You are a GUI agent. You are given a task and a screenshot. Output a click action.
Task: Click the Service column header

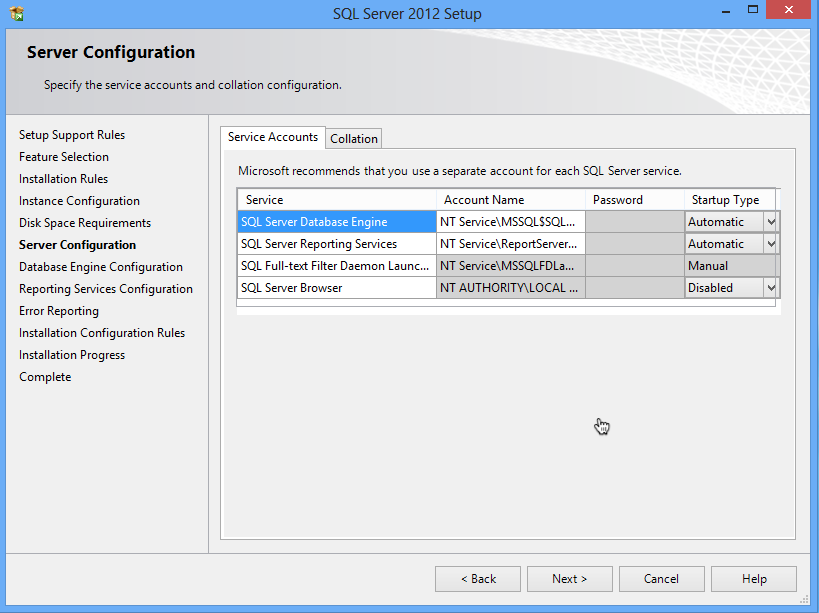pyautogui.click(x=336, y=200)
